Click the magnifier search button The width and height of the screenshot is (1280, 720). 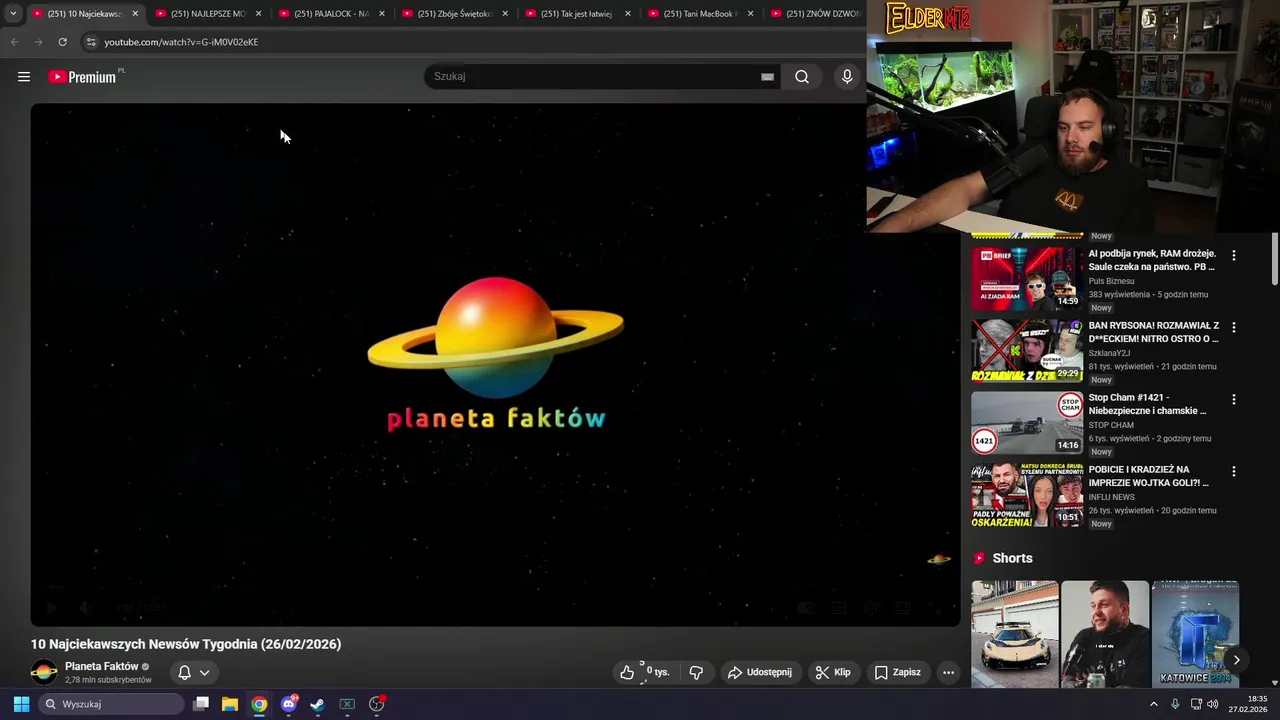802,77
